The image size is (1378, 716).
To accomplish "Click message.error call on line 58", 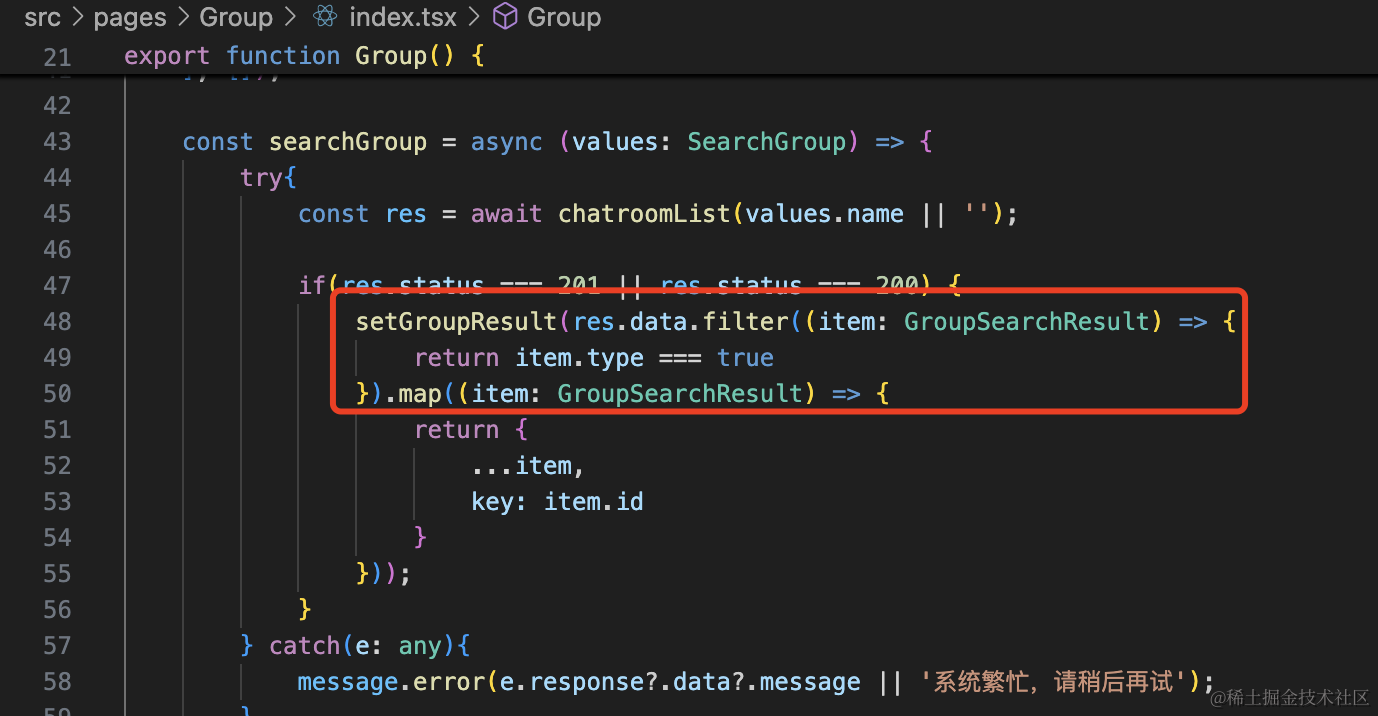I will point(383,682).
